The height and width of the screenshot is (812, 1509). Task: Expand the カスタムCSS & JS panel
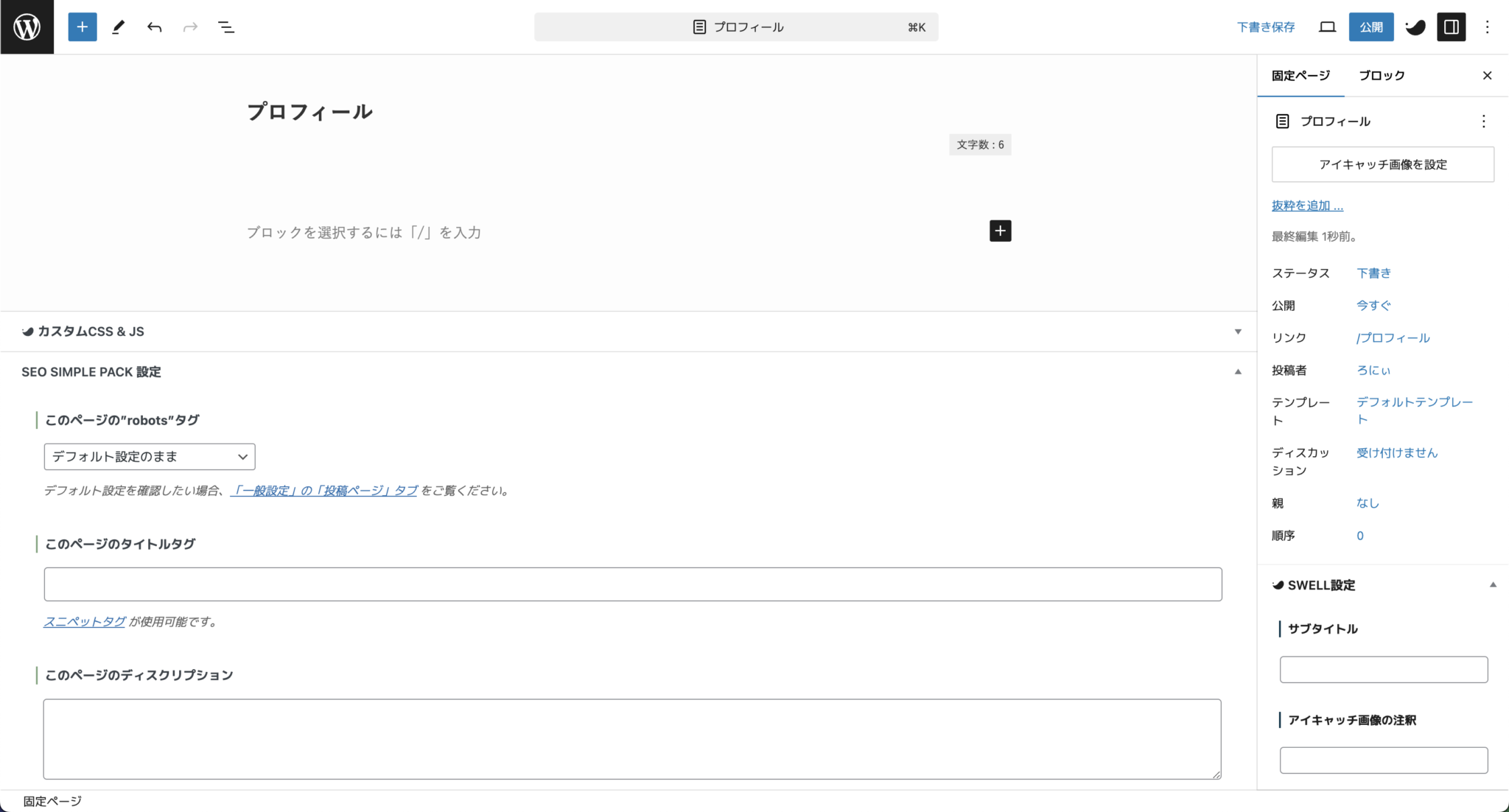(x=1238, y=332)
